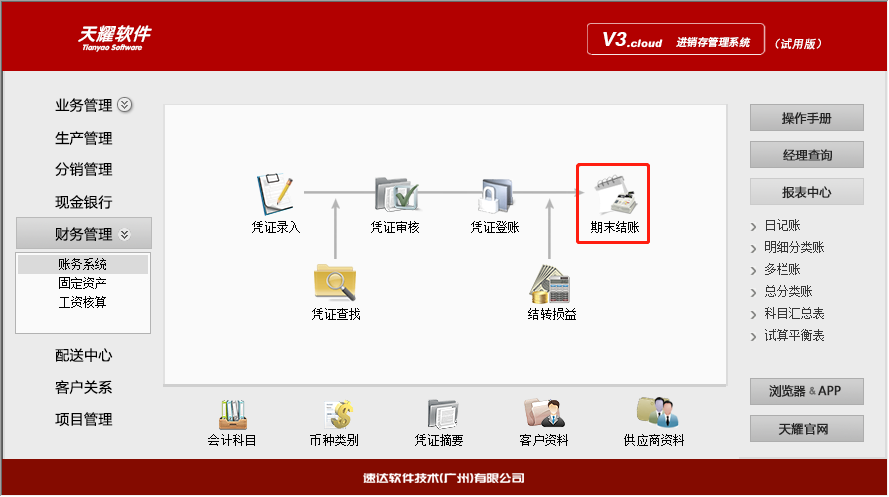Expand the 科目汇总表 report arrow

(753, 315)
